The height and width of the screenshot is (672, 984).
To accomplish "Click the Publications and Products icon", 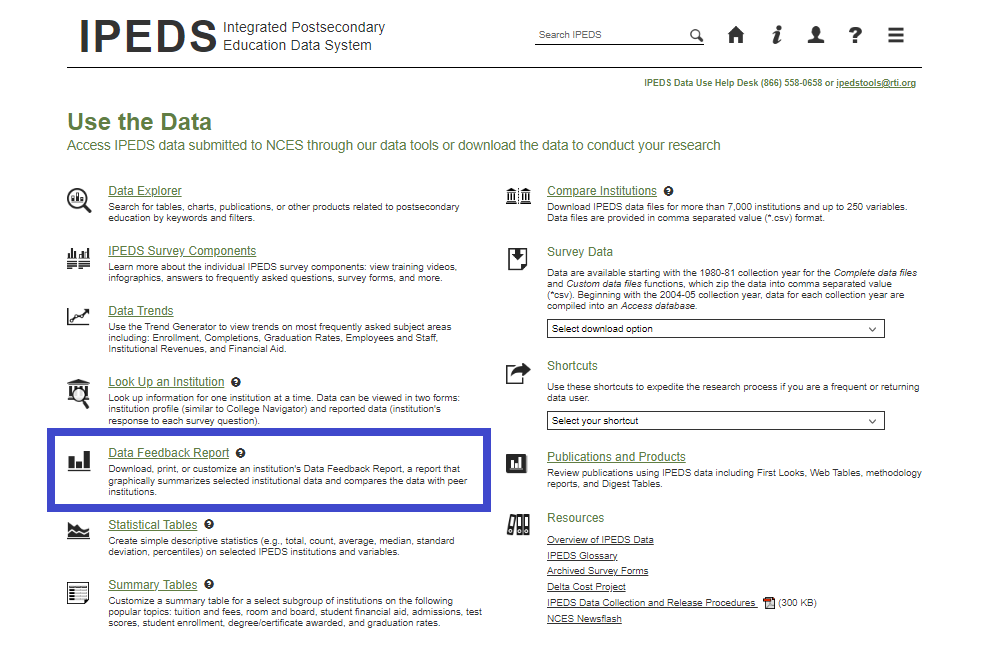I will coord(517,464).
